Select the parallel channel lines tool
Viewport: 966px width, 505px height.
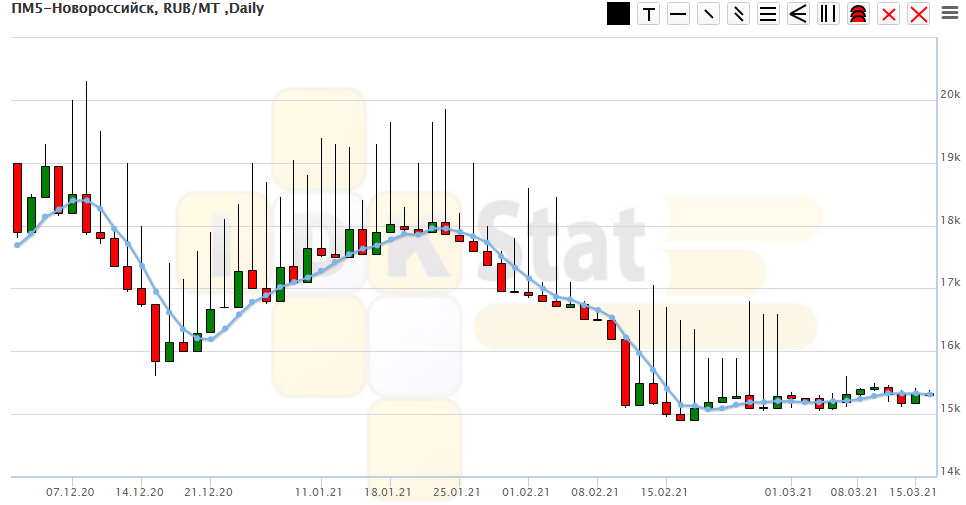pyautogui.click(x=739, y=14)
